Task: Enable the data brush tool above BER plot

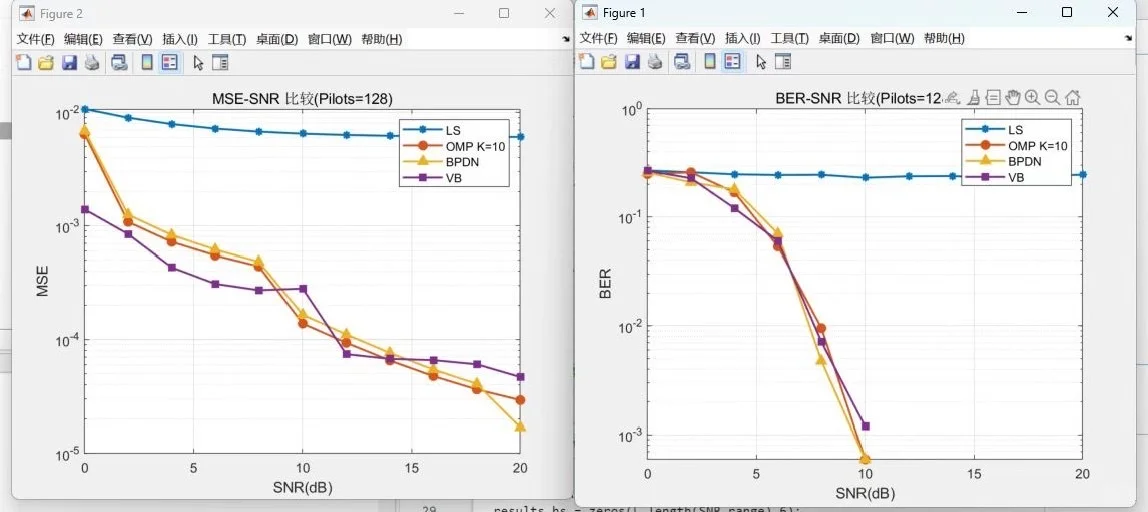Action: (974, 97)
